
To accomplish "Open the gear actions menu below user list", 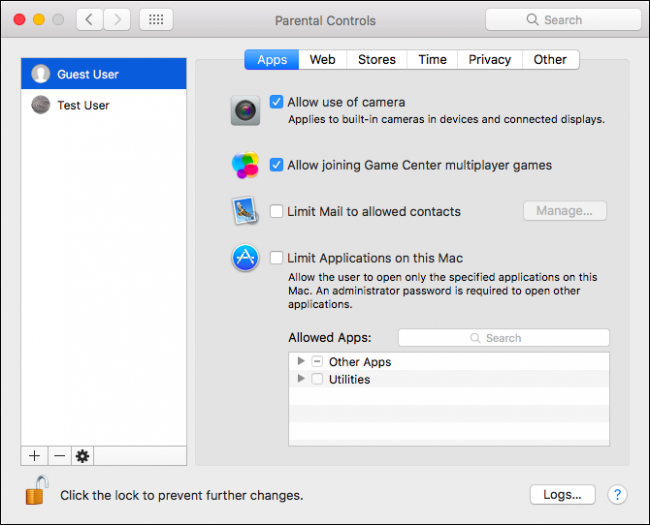I will point(82,456).
